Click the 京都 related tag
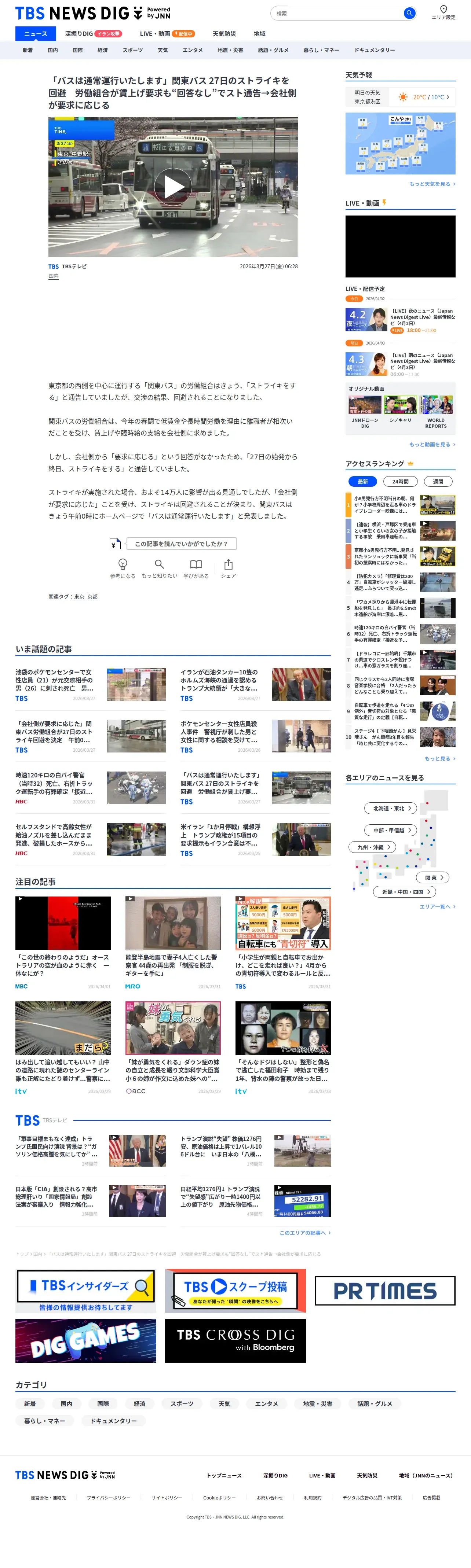Viewport: 471px width, 1568px height. tap(92, 597)
